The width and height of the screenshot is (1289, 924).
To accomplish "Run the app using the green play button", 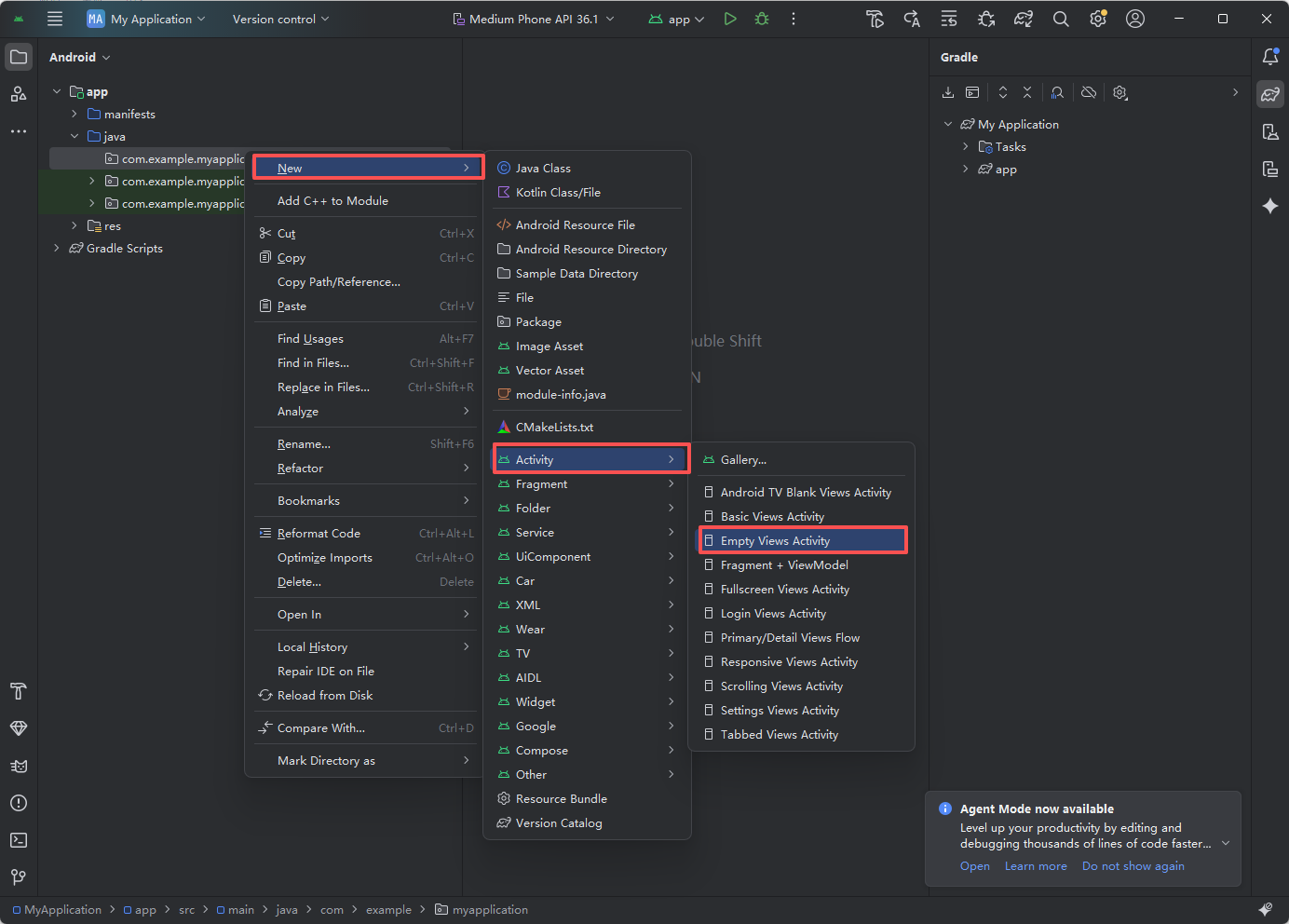I will pyautogui.click(x=730, y=19).
